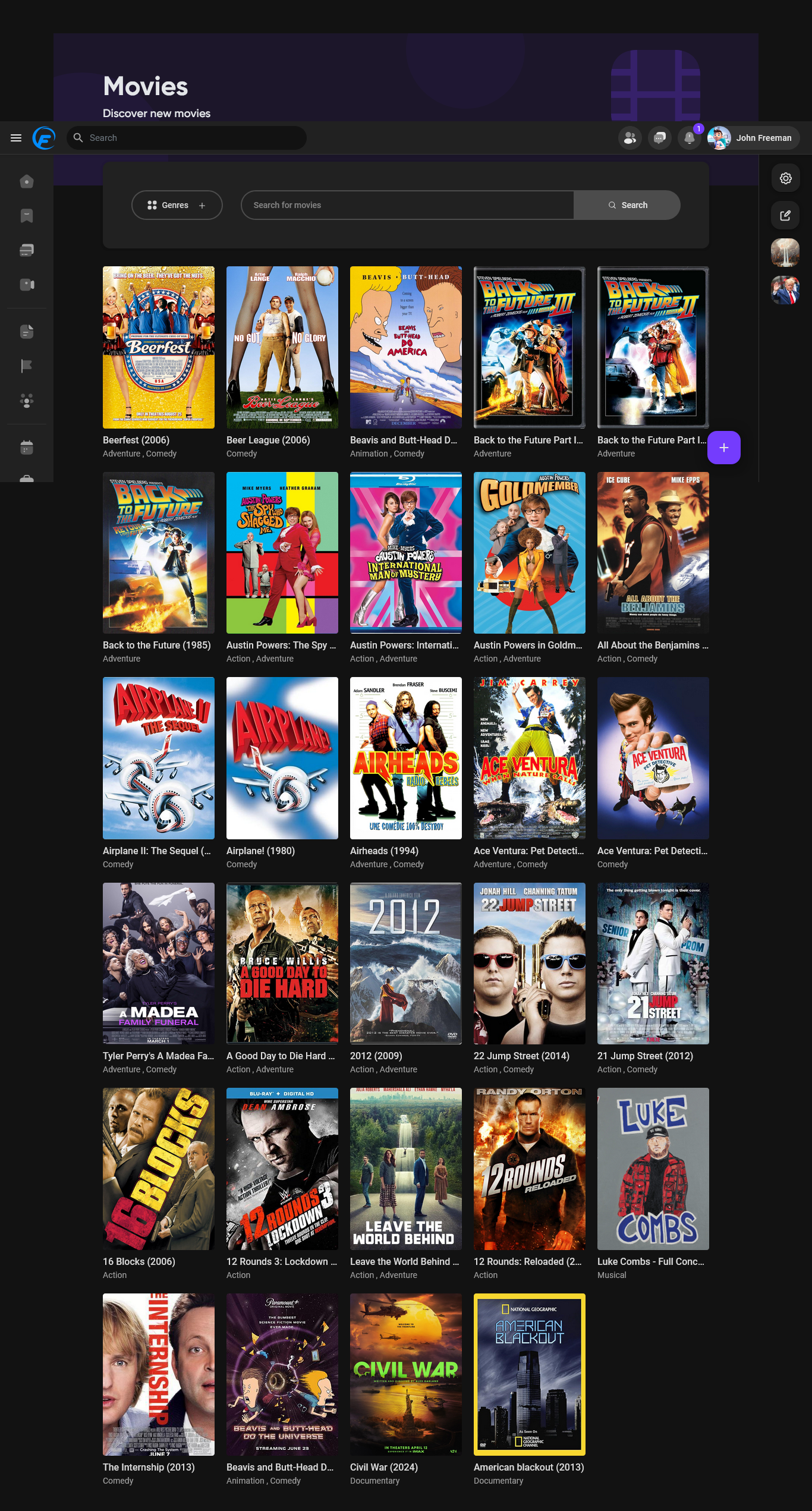Click the movie Search button
This screenshot has height=1511, width=812.
click(x=627, y=205)
